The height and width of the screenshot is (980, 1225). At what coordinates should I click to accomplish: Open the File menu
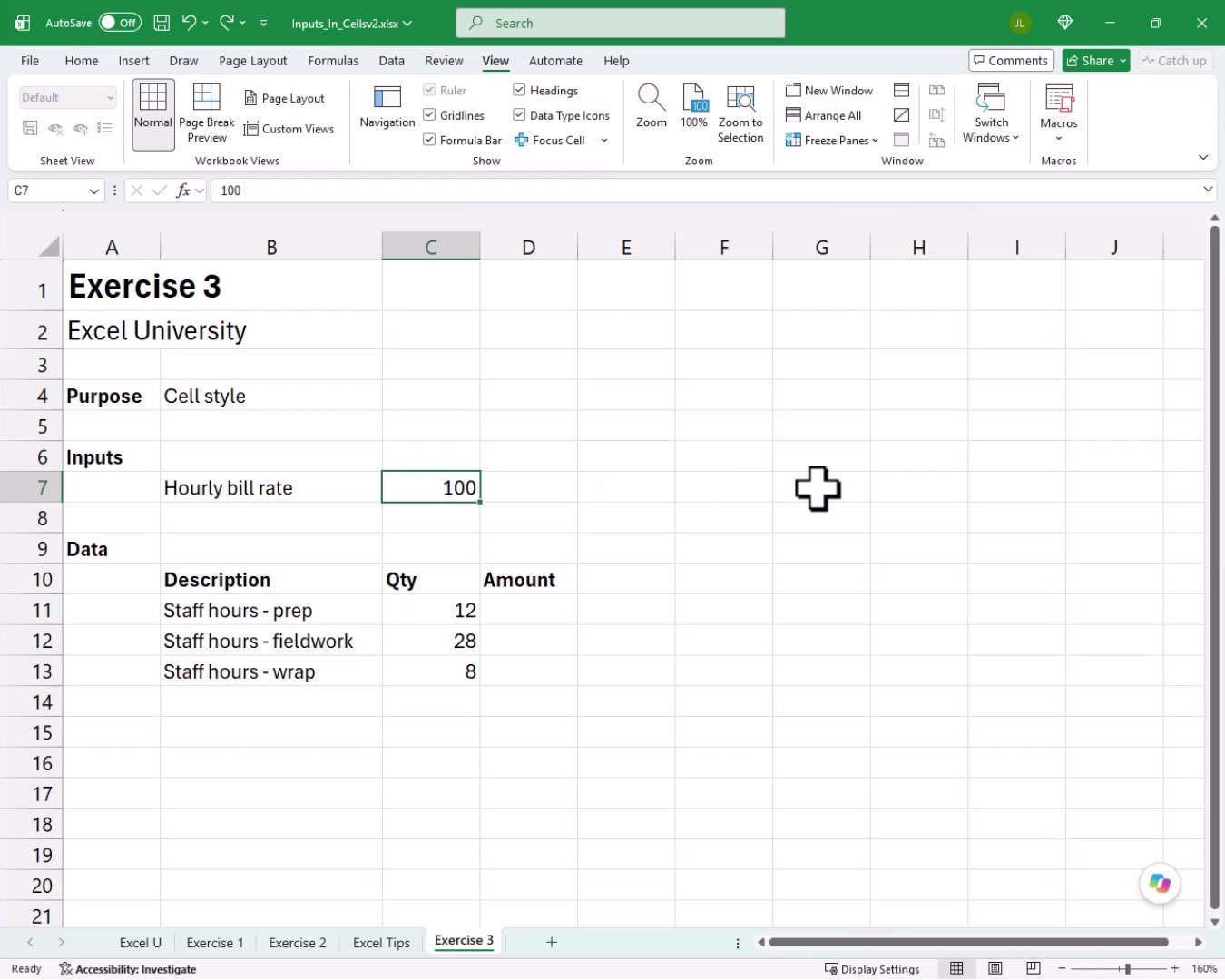tap(30, 61)
